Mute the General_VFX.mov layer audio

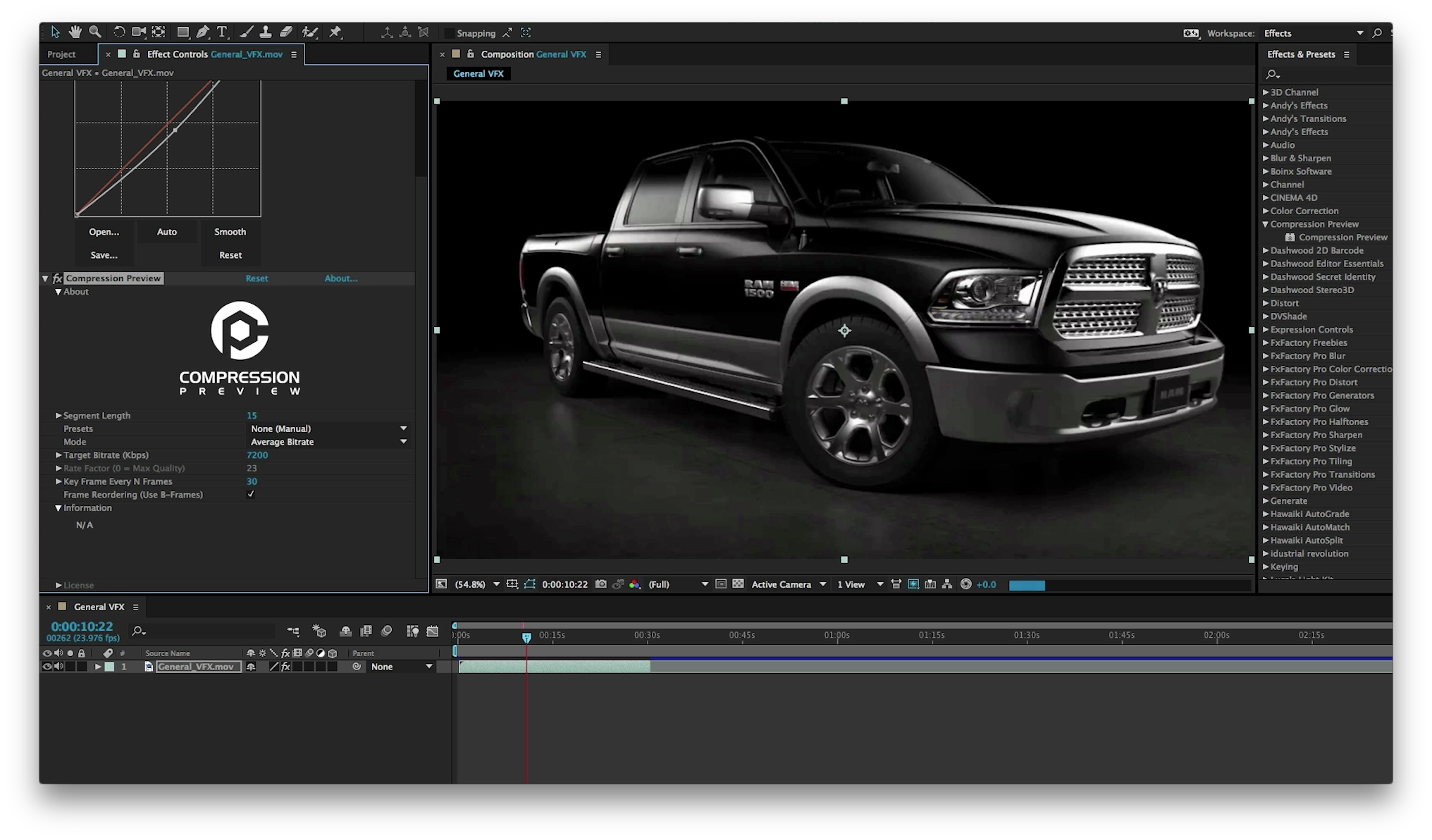(58, 667)
